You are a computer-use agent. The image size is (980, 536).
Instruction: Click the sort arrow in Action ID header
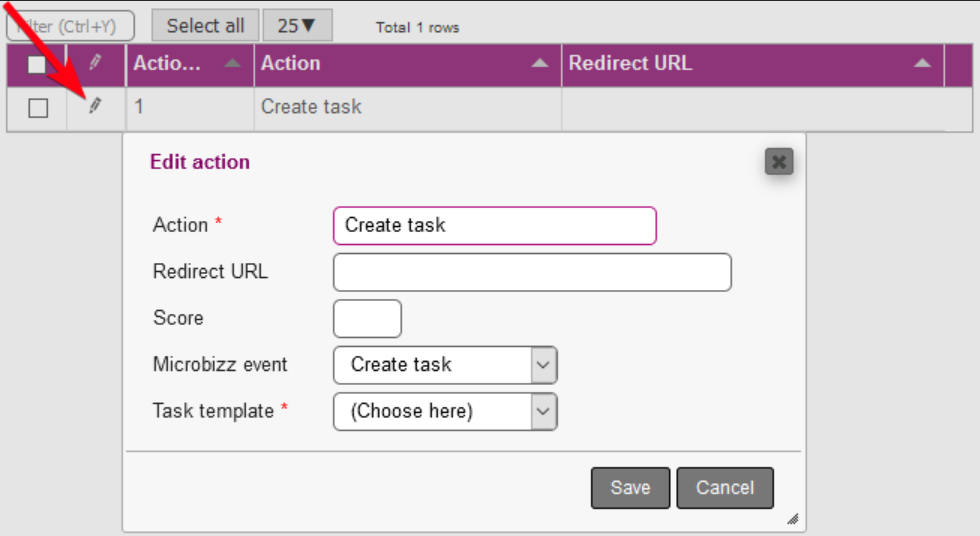tap(233, 64)
